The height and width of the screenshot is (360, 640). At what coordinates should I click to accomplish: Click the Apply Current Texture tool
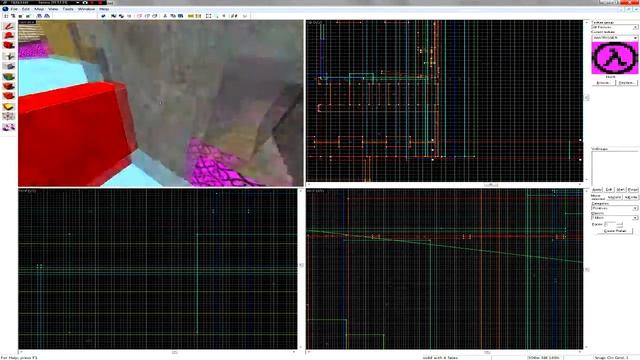click(9, 86)
